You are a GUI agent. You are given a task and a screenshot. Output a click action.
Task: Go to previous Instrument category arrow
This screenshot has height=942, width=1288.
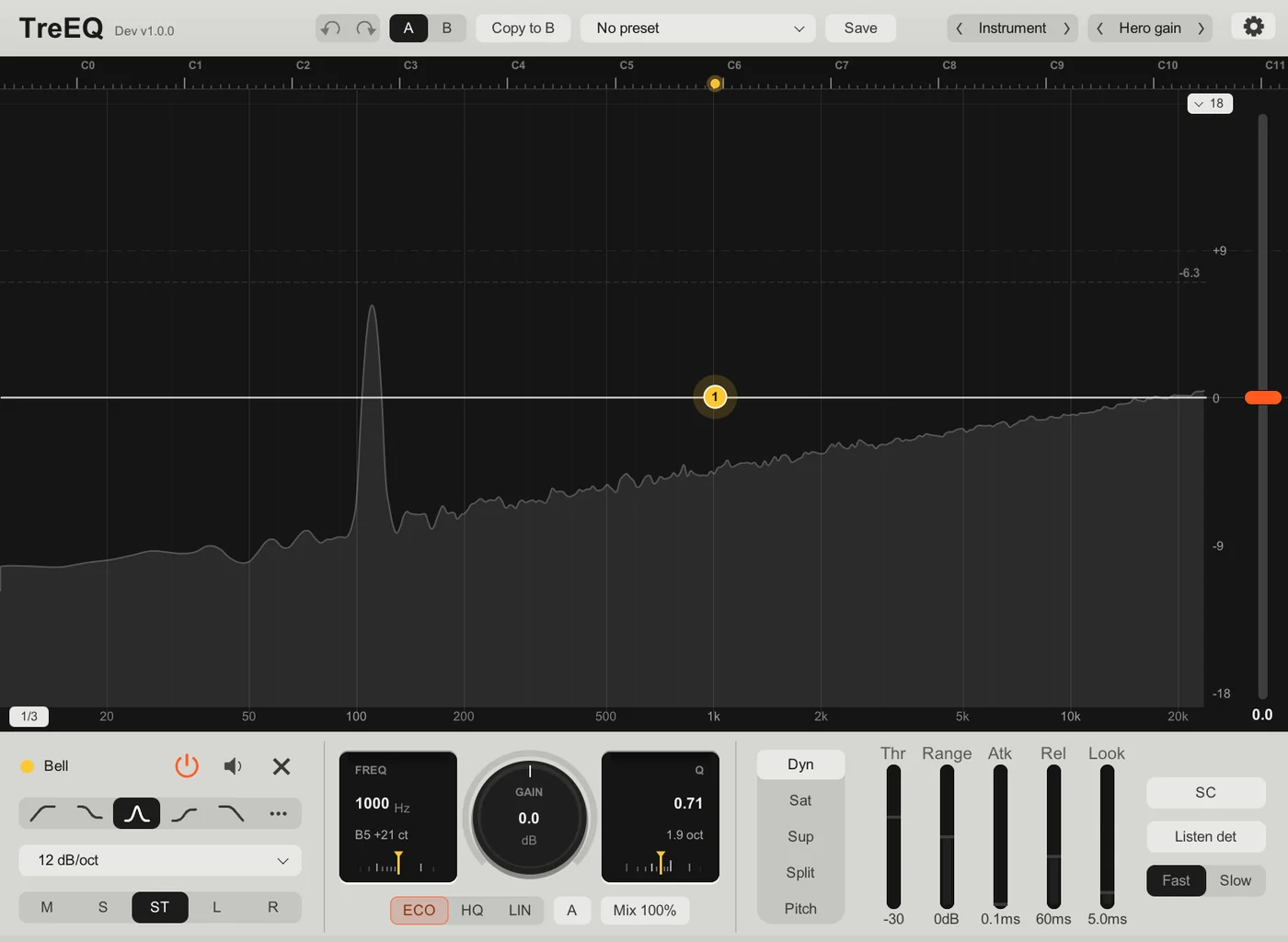[x=960, y=29]
